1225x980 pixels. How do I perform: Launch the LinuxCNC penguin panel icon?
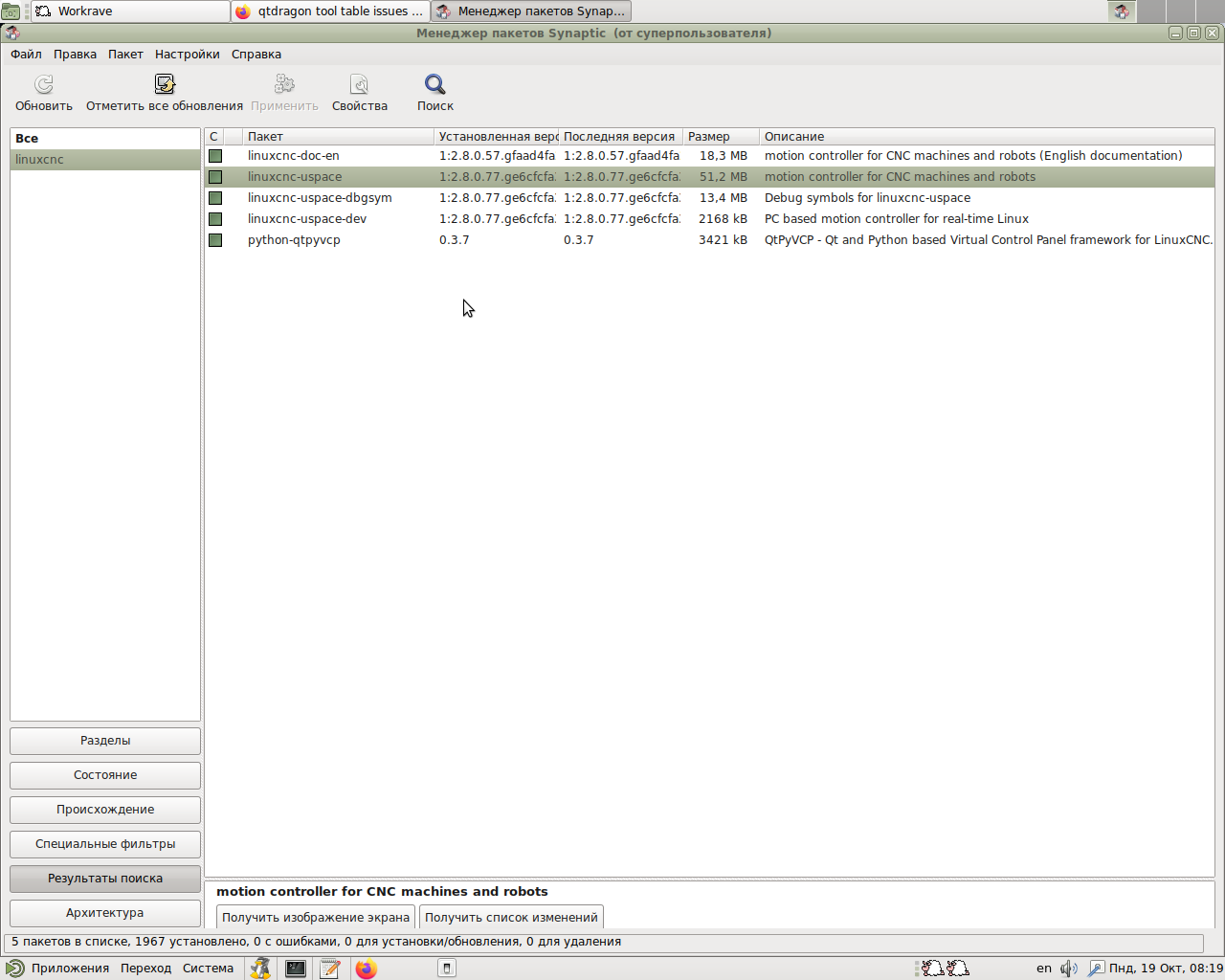[260, 969]
